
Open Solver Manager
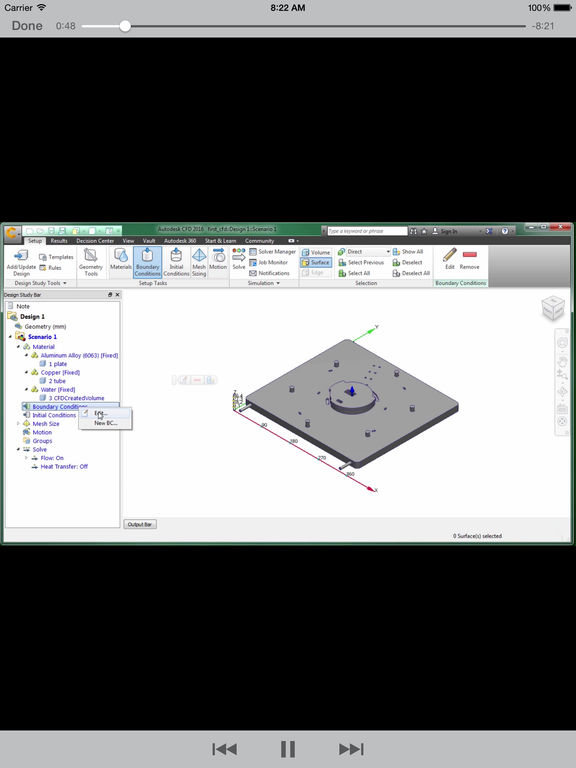(x=272, y=251)
